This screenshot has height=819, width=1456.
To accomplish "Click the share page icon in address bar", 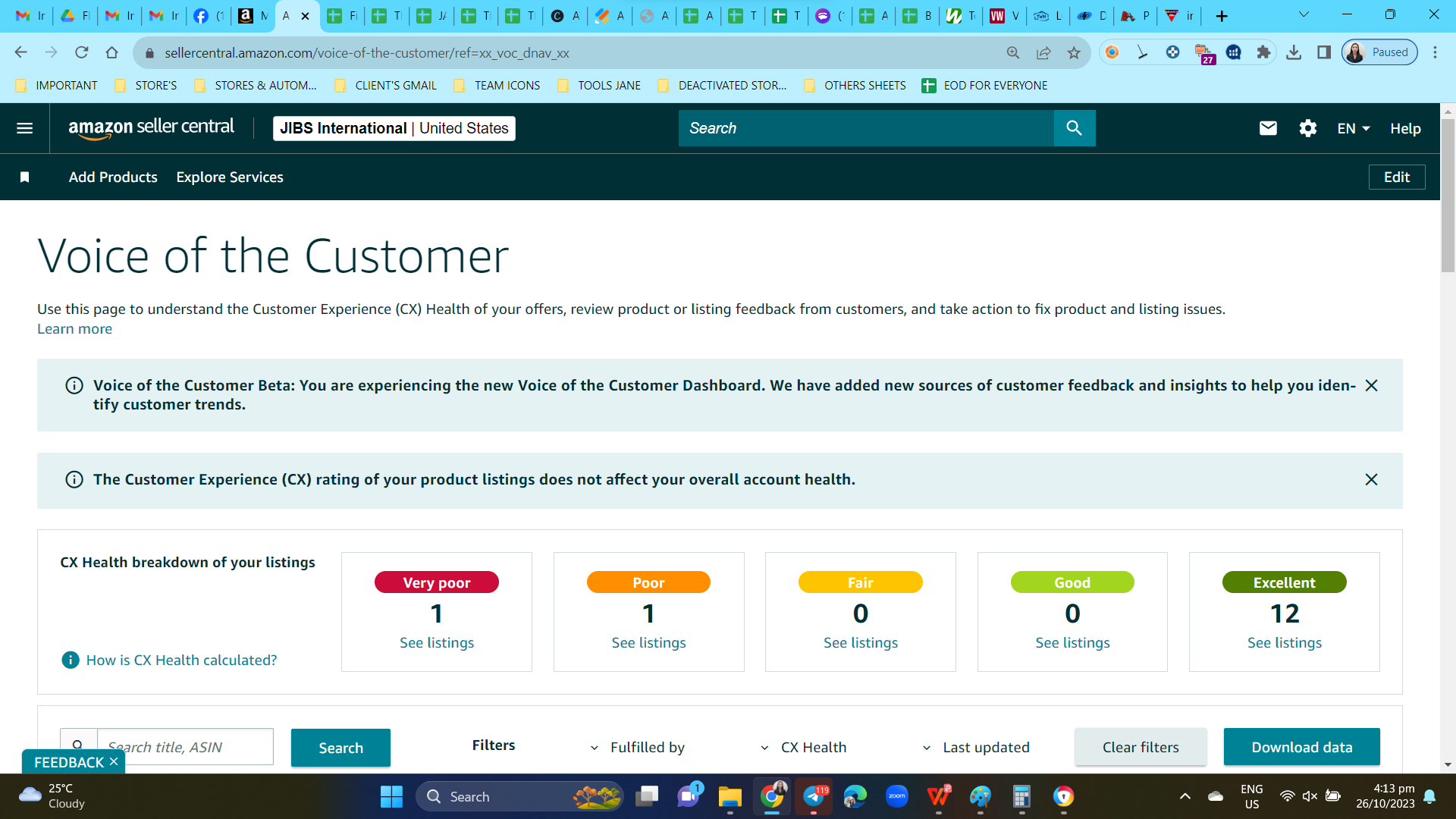I will tap(1043, 52).
